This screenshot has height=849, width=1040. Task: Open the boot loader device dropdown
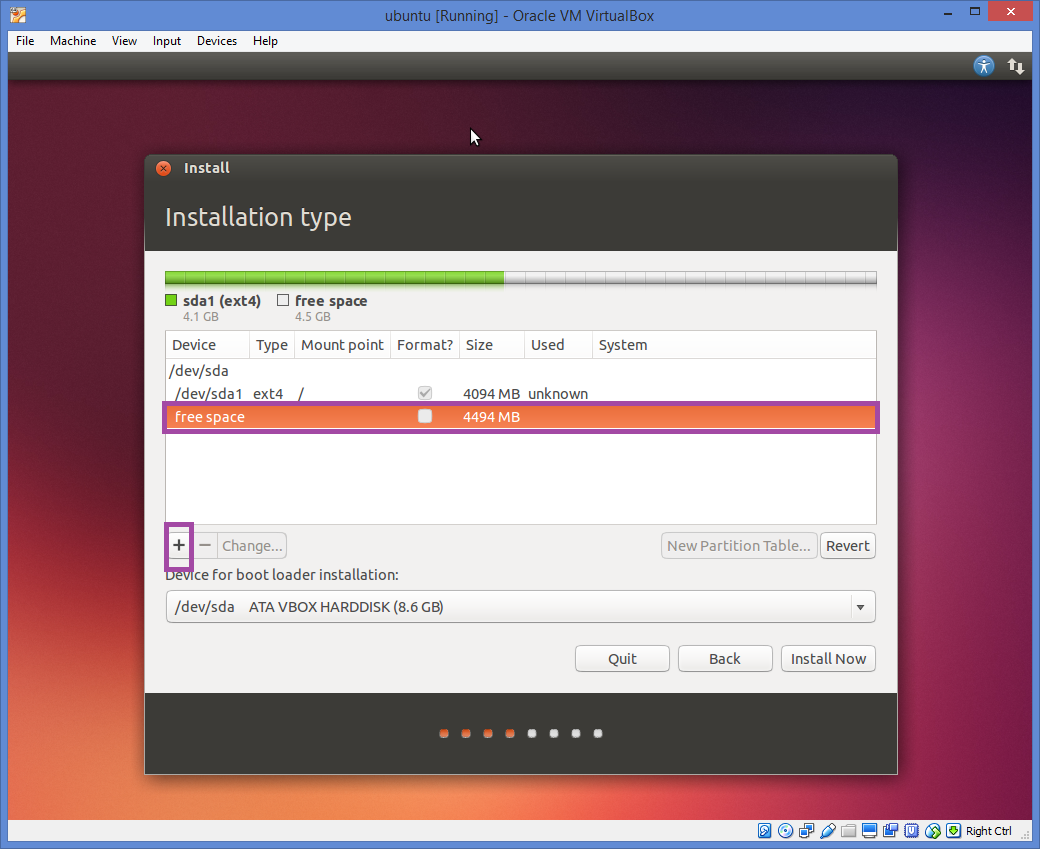point(521,606)
